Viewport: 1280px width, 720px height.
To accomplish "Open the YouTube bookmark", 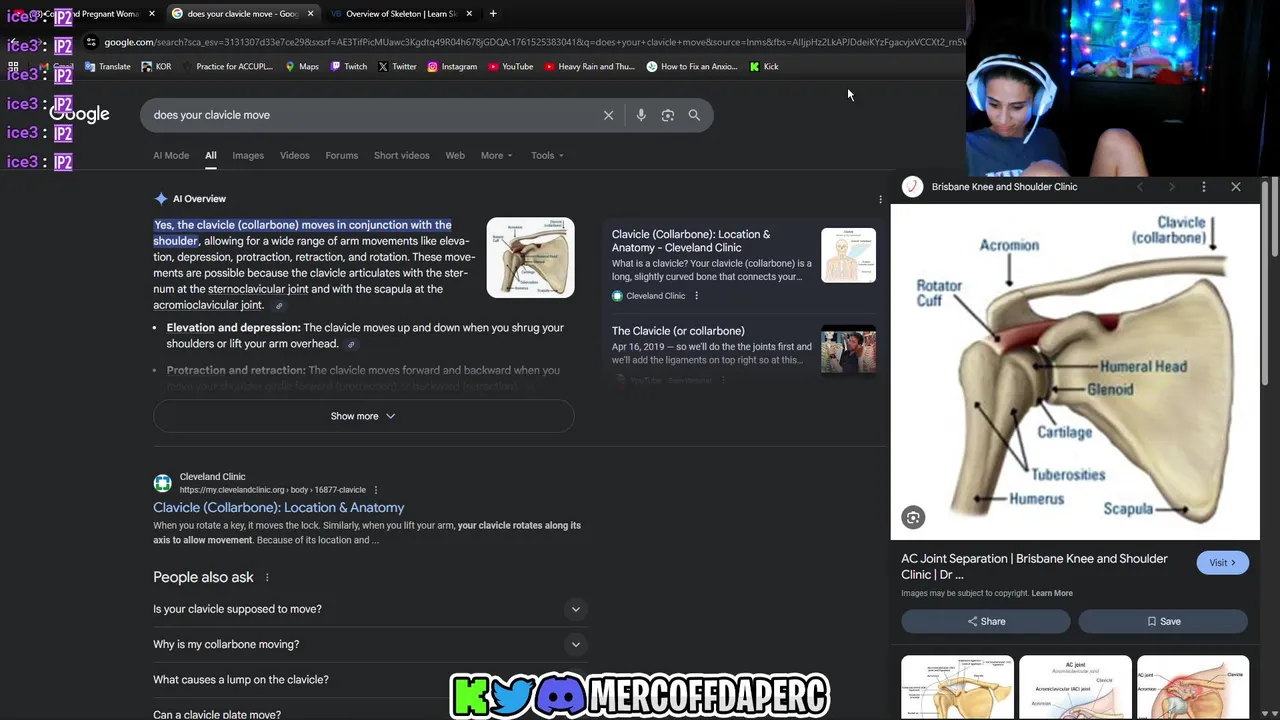I will pos(510,67).
